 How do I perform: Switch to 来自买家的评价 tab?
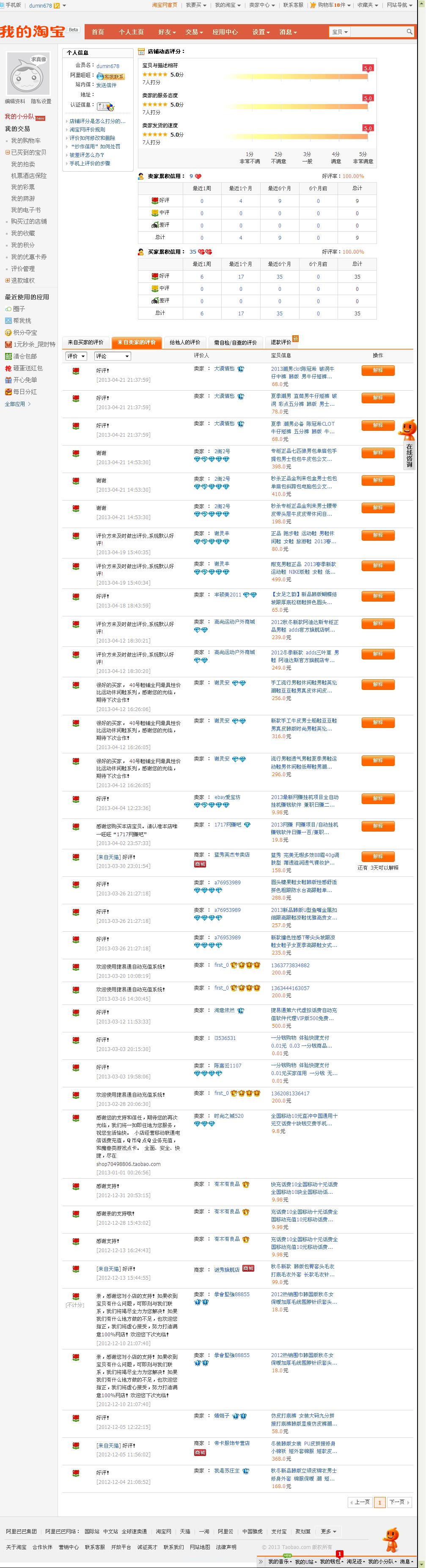[x=85, y=343]
